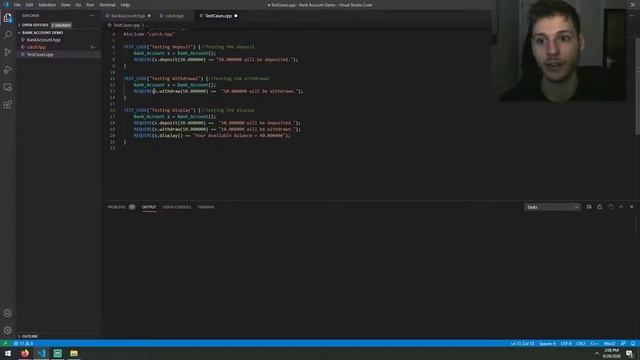Show hidden system tray icons

[x=597, y=353]
